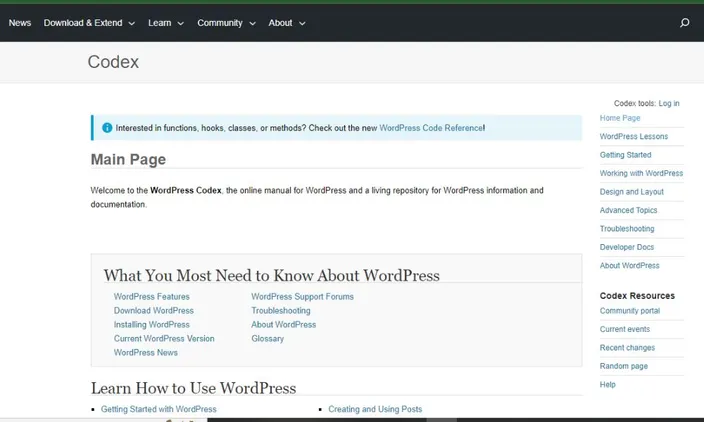704x422 pixels.
Task: Follow the WordPress Code Reference link
Action: tap(431, 128)
